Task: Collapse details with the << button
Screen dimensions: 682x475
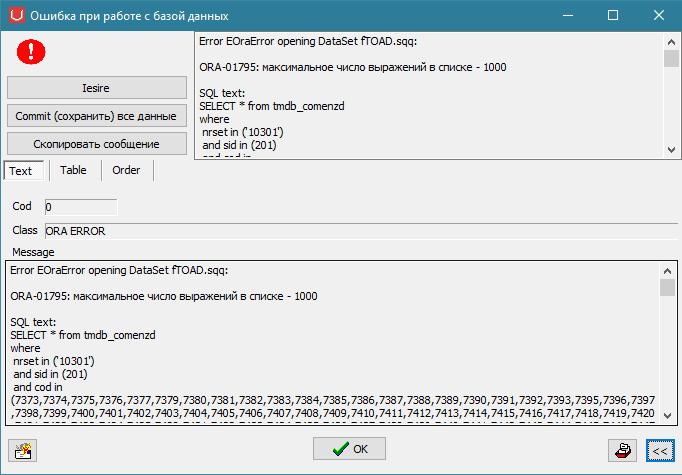Action: (x=660, y=450)
